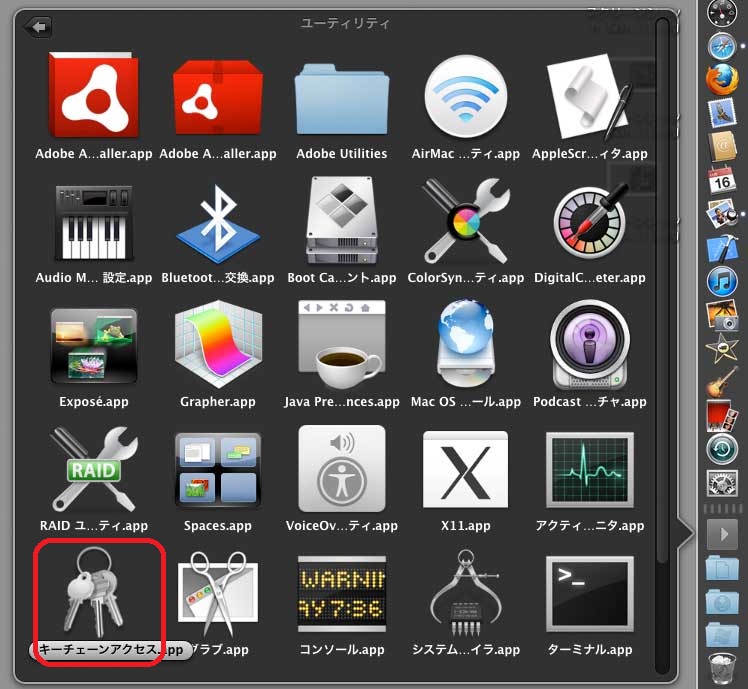Image resolution: width=748 pixels, height=689 pixels.
Task: Open Audio MIDI setup app
Action: 94,226
